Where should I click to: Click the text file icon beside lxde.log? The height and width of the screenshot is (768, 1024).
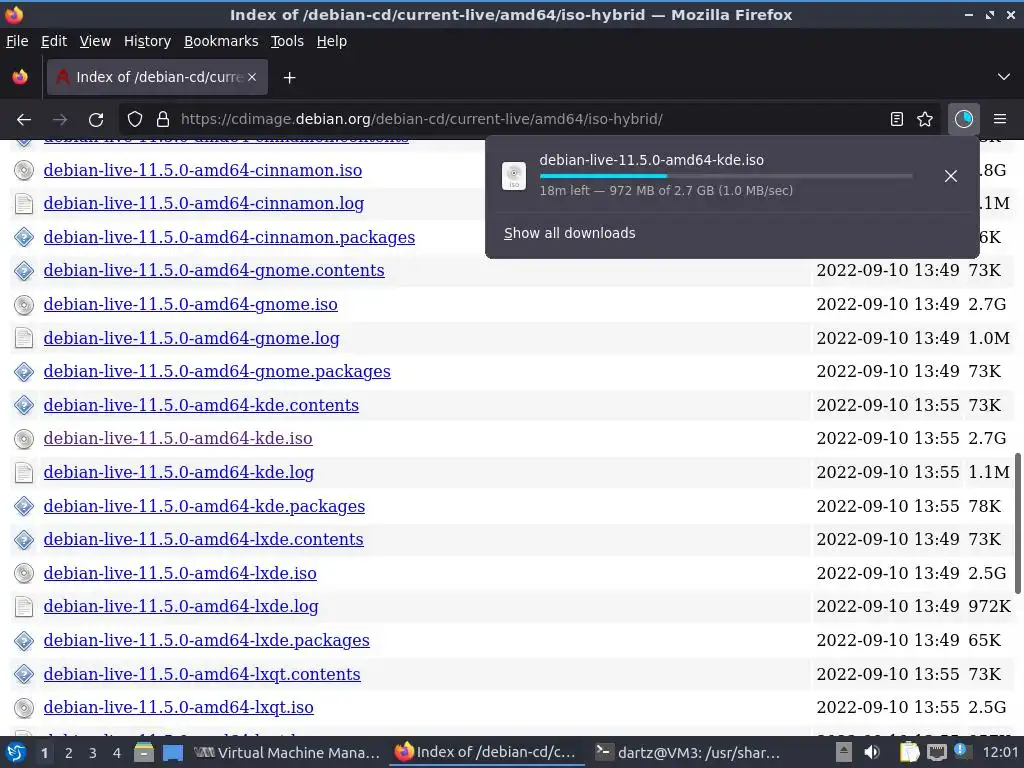click(24, 607)
